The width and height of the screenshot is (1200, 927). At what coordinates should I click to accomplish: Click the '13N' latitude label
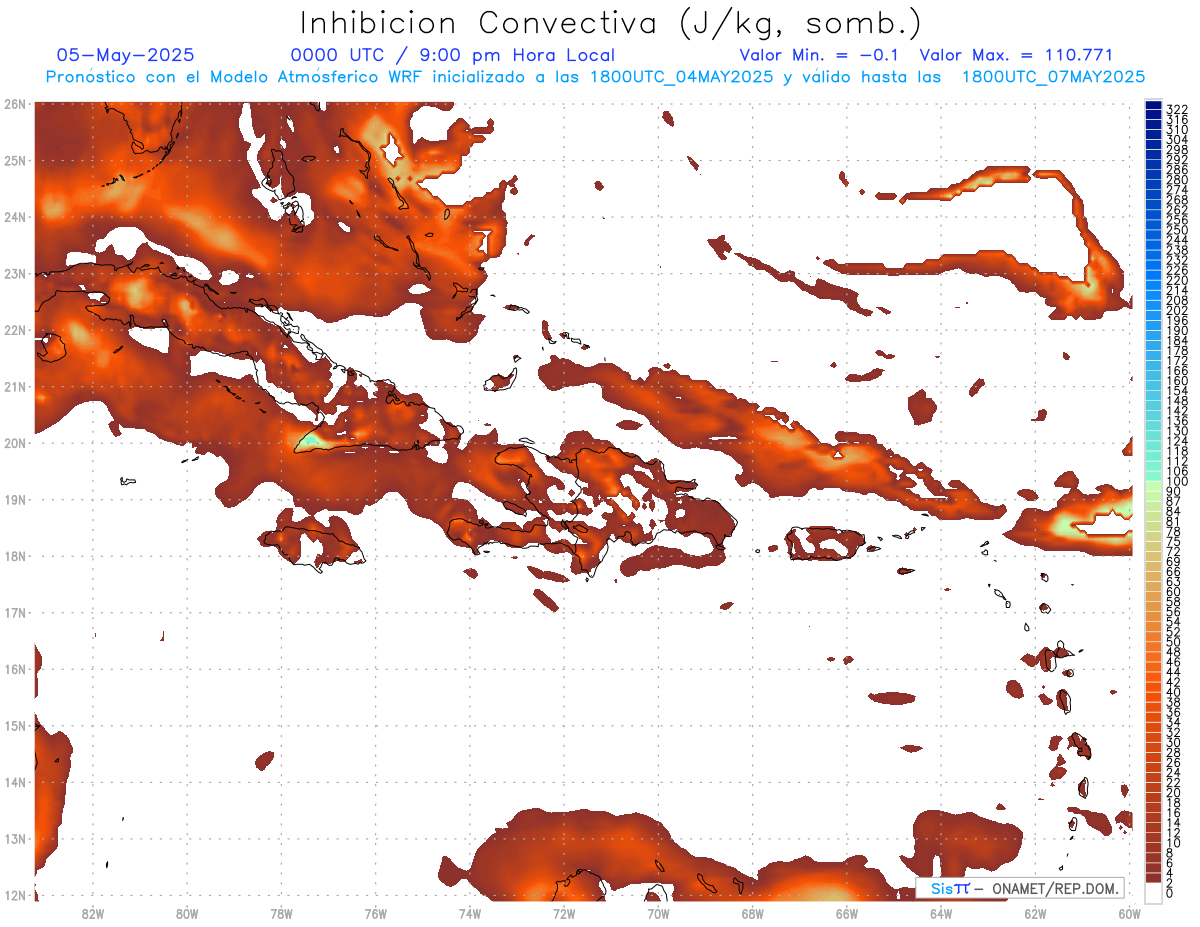pyautogui.click(x=15, y=838)
